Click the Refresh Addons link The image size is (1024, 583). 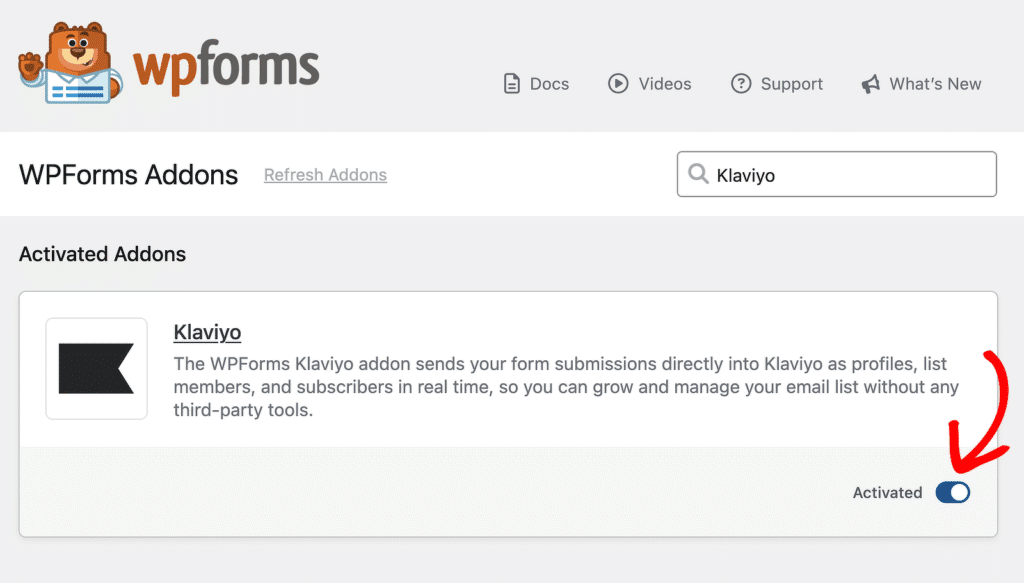(x=325, y=175)
